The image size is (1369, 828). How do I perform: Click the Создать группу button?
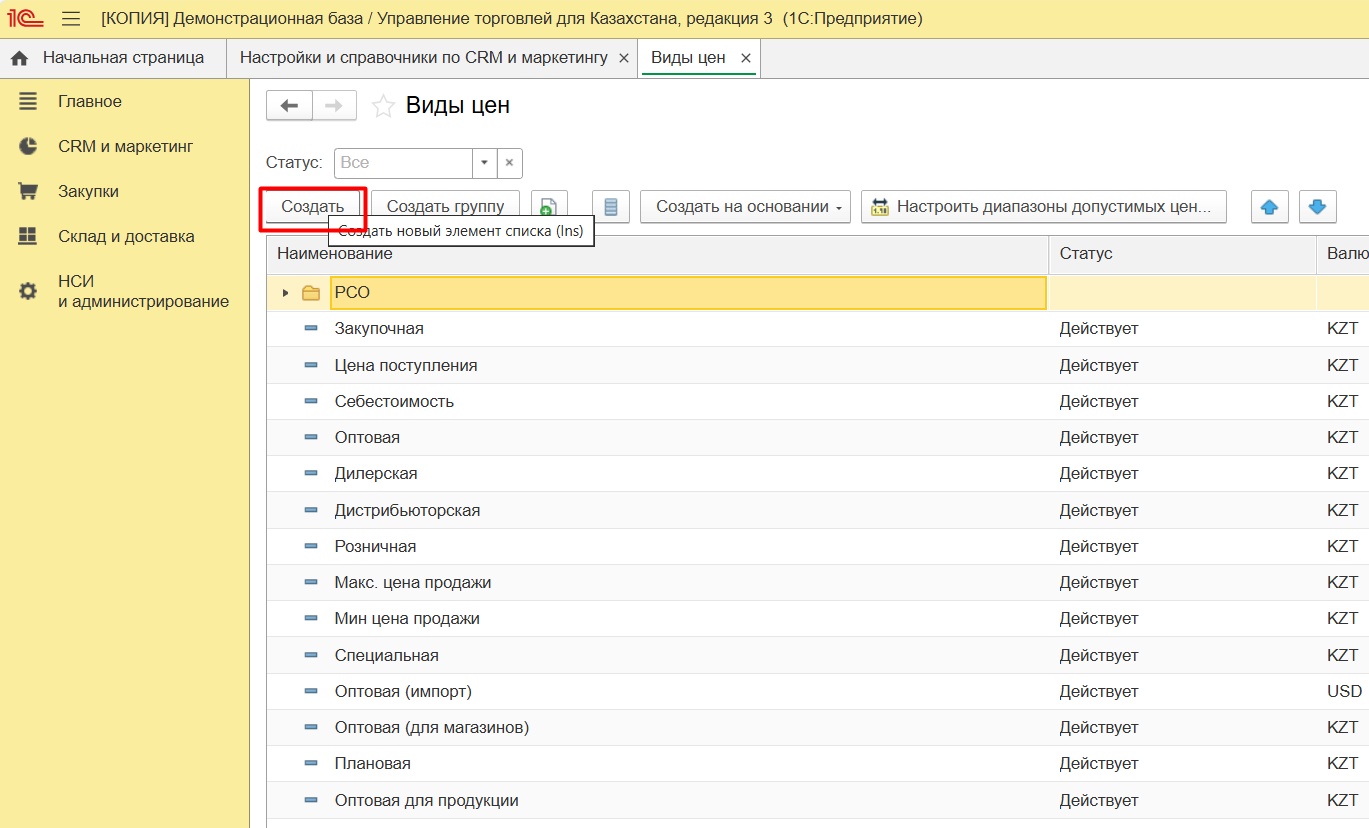(445, 207)
